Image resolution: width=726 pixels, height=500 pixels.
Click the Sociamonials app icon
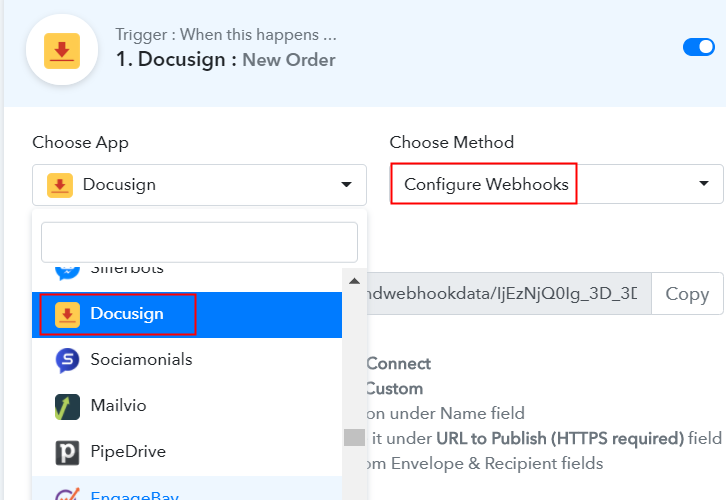pyautogui.click(x=67, y=360)
